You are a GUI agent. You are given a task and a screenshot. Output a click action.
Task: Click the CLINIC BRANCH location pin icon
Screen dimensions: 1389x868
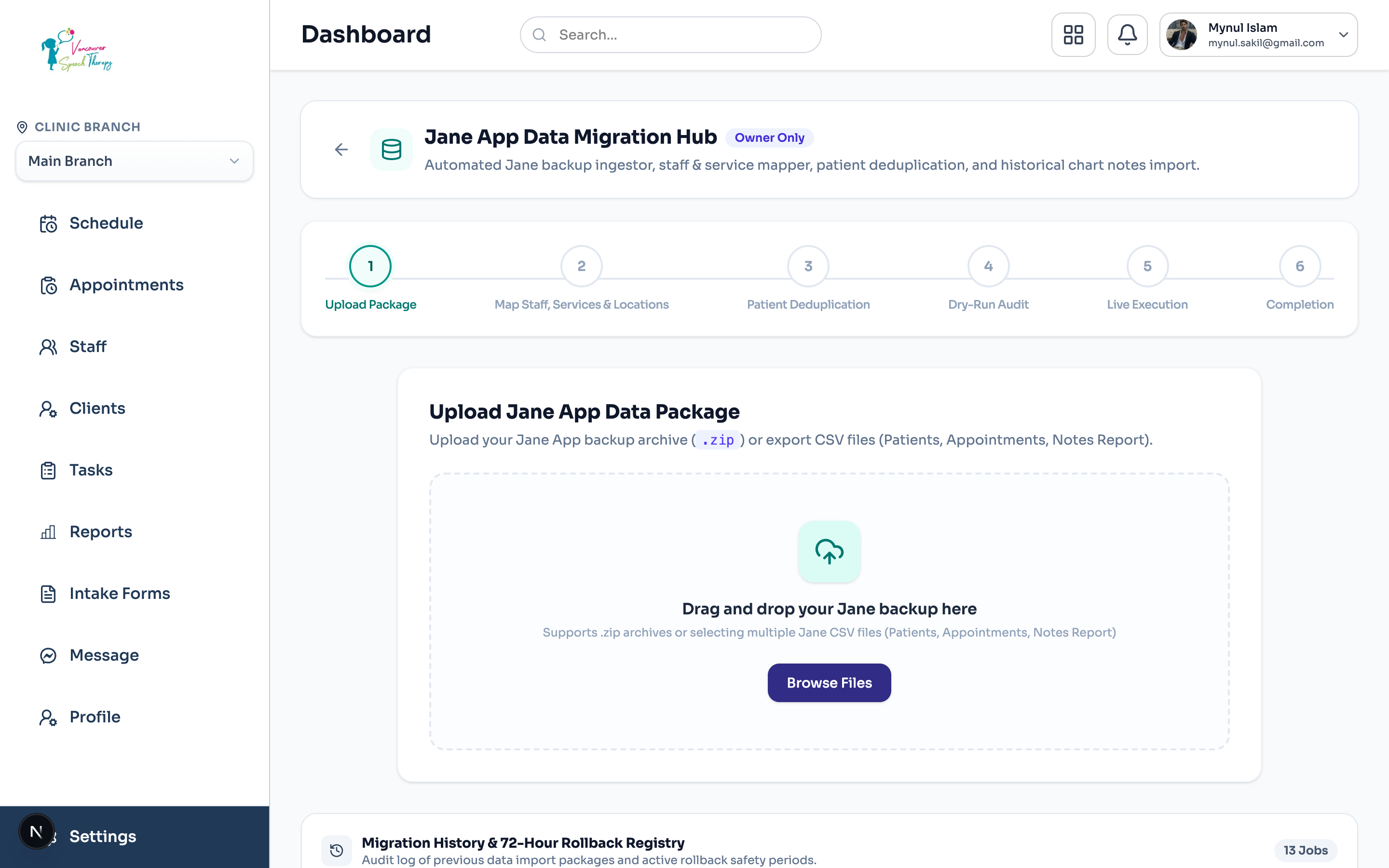[22, 127]
